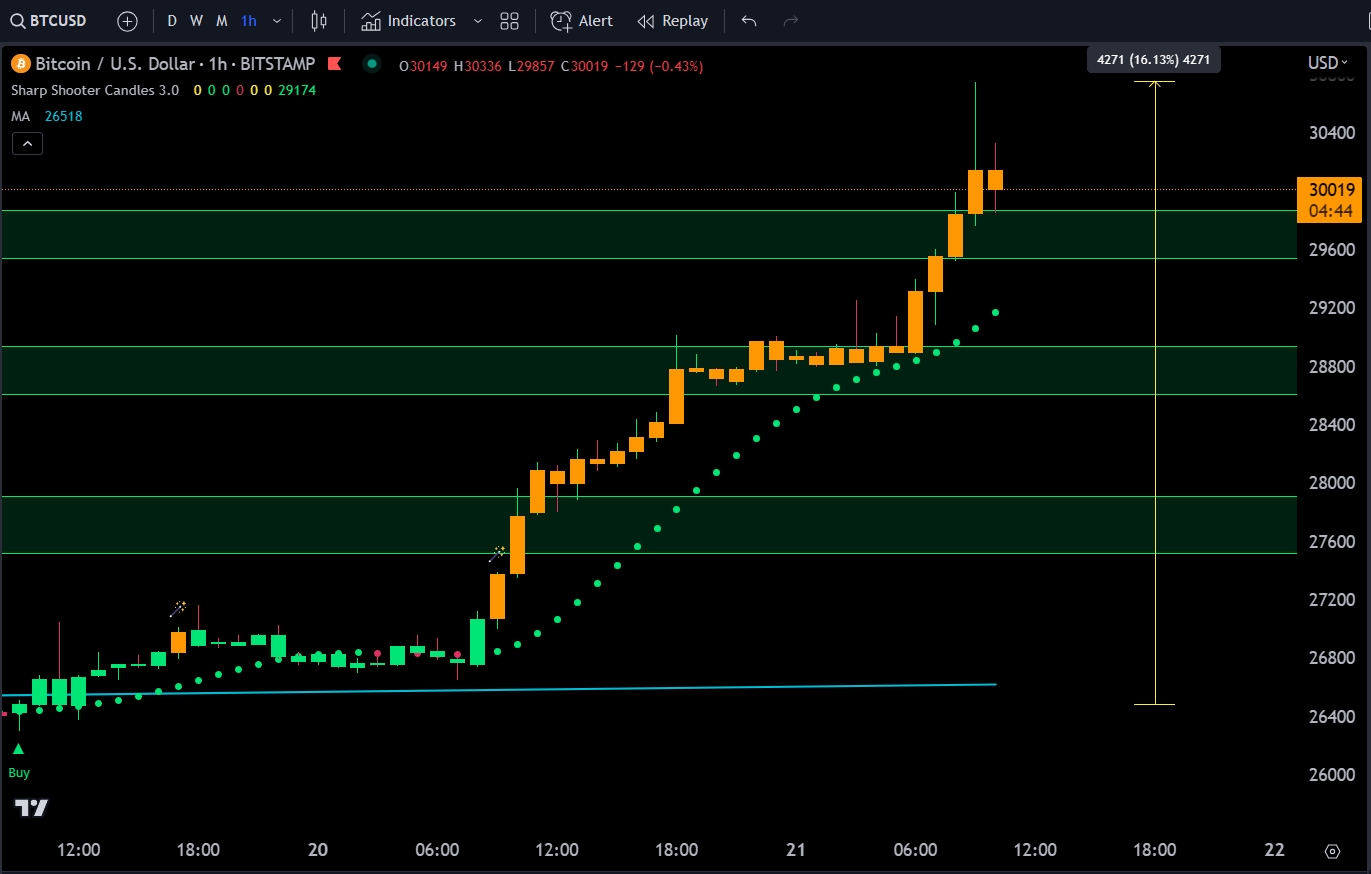Viewport: 1371px width, 874px height.
Task: Click the 30400 price axis label
Action: [x=1331, y=132]
